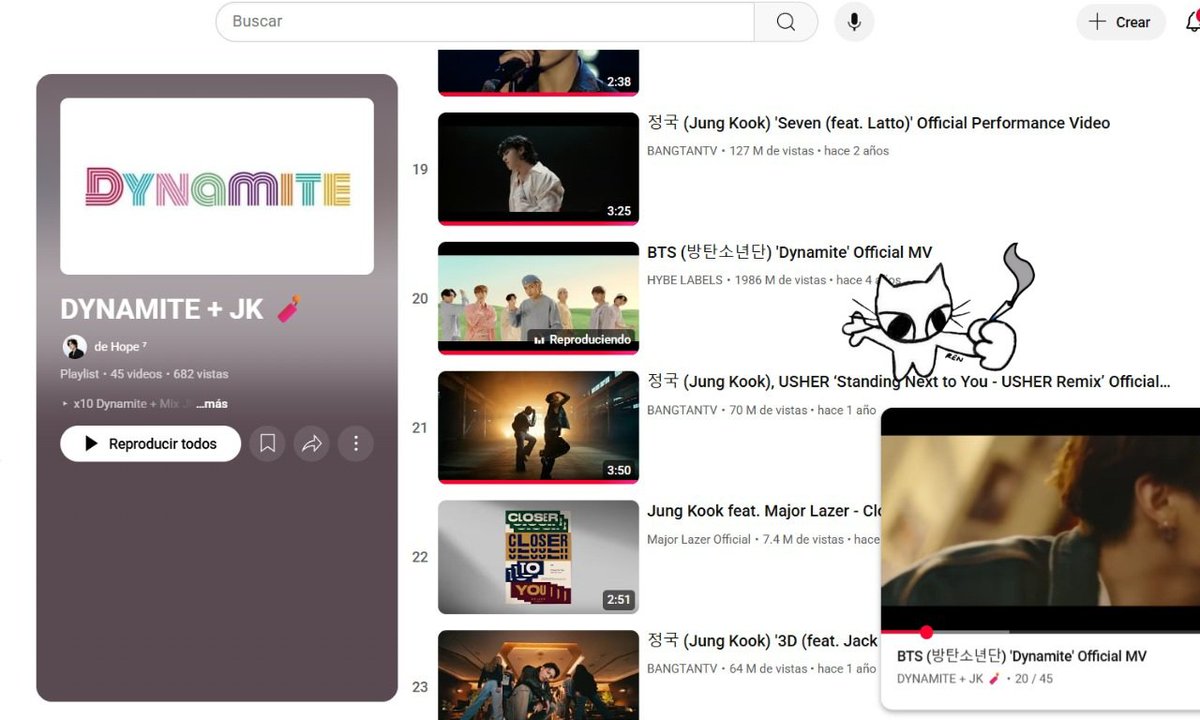Screen dimensions: 1200x720
Task: Click Standing Next to You USHER Remix title
Action: (x=908, y=381)
